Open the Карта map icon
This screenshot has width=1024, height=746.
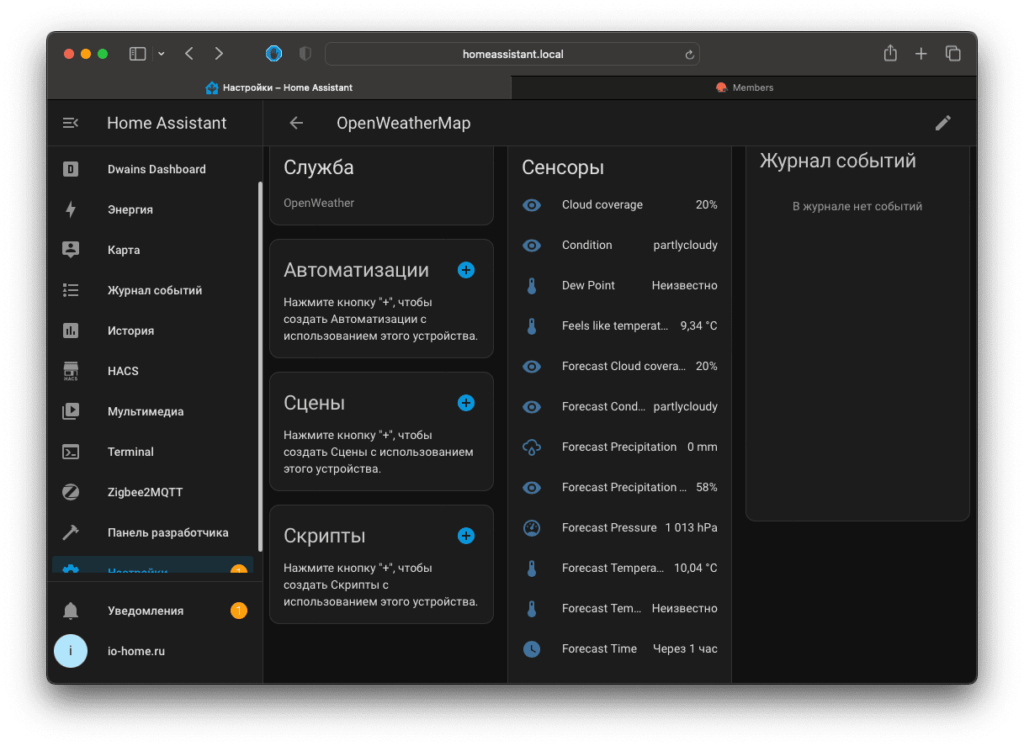click(x=71, y=250)
